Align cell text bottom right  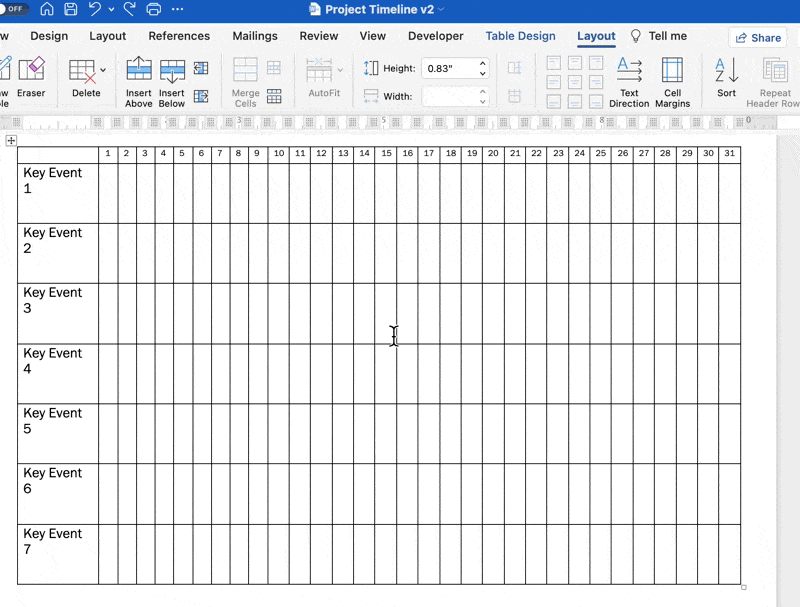coord(596,102)
